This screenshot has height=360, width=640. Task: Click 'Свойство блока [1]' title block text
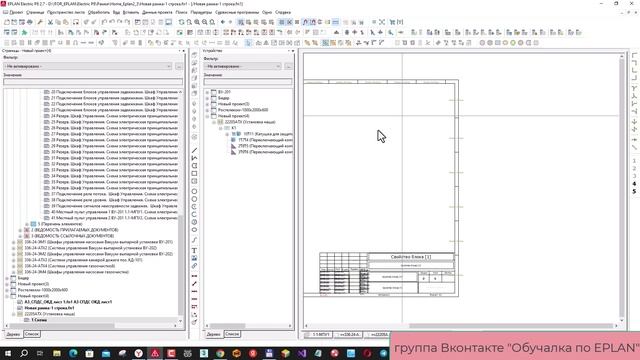tap(411, 257)
